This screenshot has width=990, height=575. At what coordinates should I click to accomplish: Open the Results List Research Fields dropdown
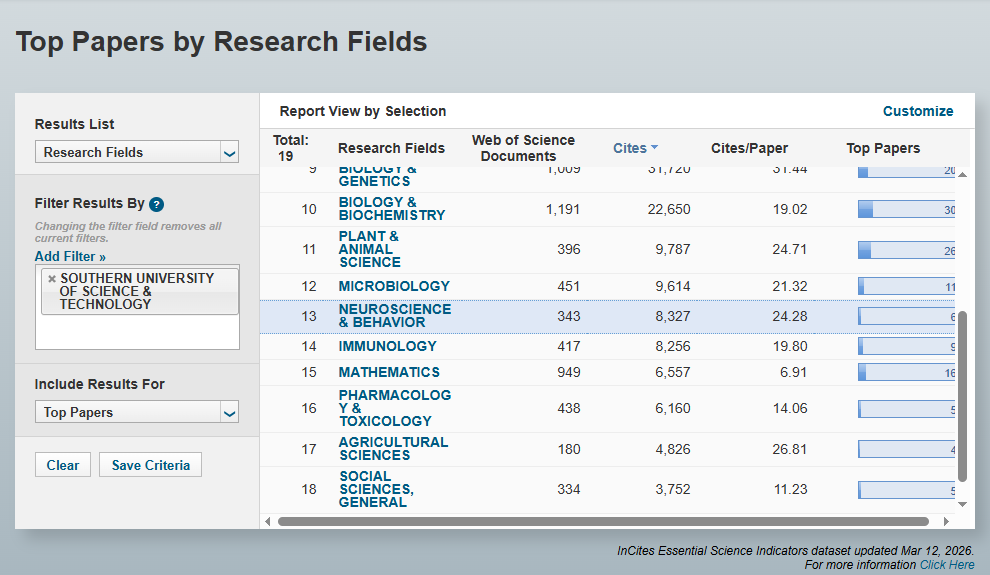point(137,152)
